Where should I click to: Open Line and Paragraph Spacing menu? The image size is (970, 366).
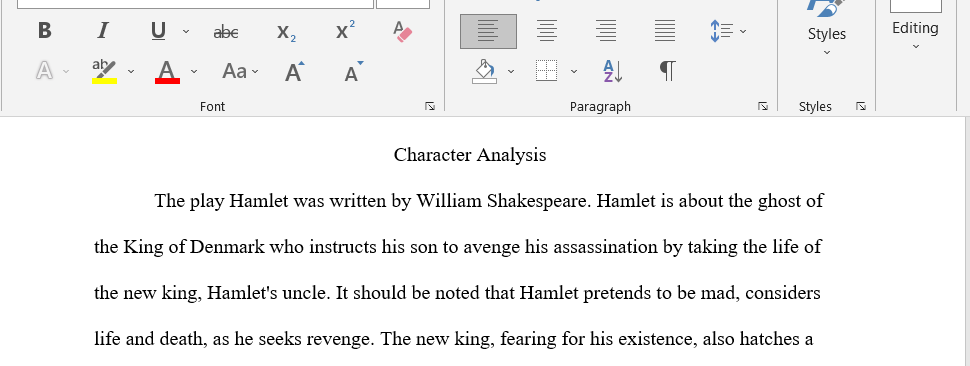click(728, 31)
